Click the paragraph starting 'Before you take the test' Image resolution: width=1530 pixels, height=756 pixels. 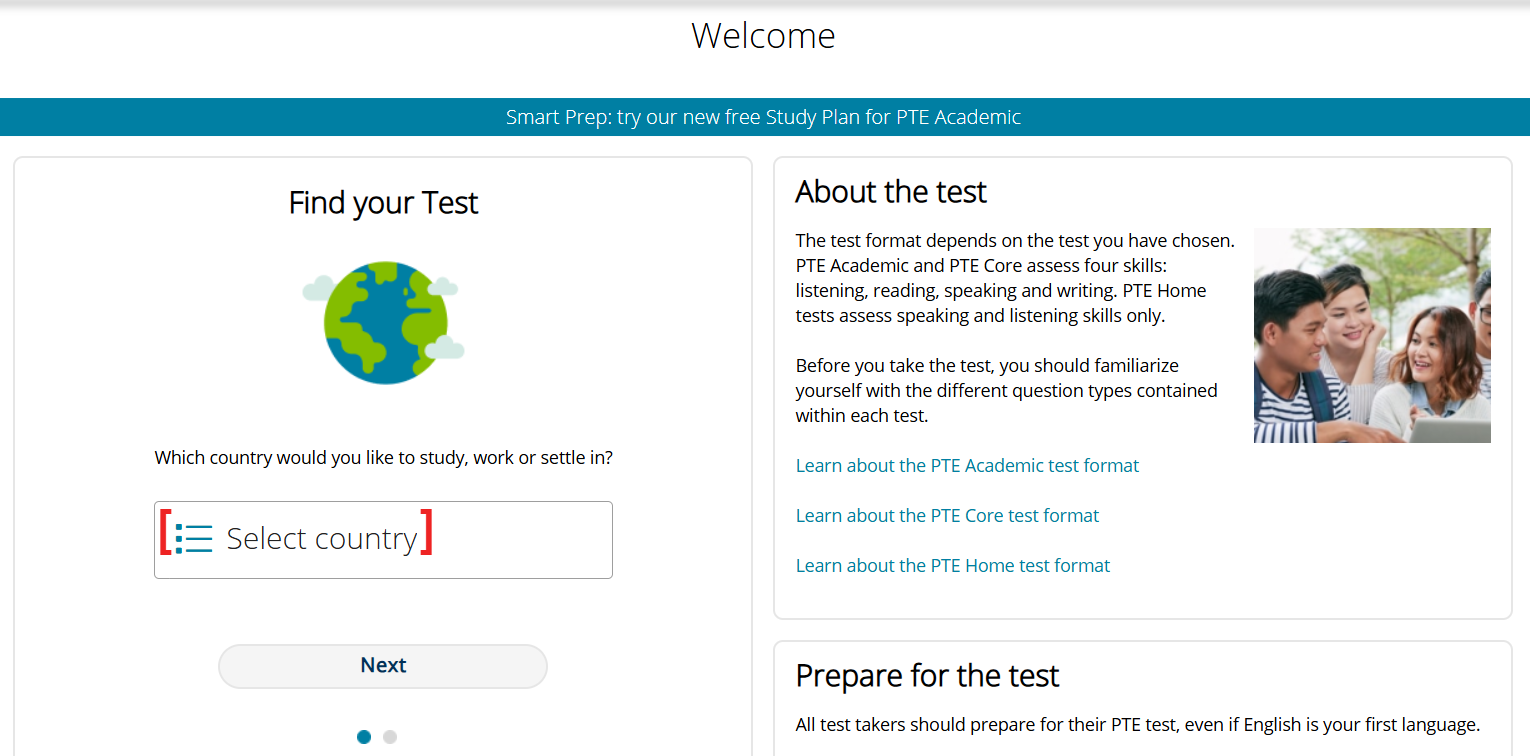click(1006, 391)
